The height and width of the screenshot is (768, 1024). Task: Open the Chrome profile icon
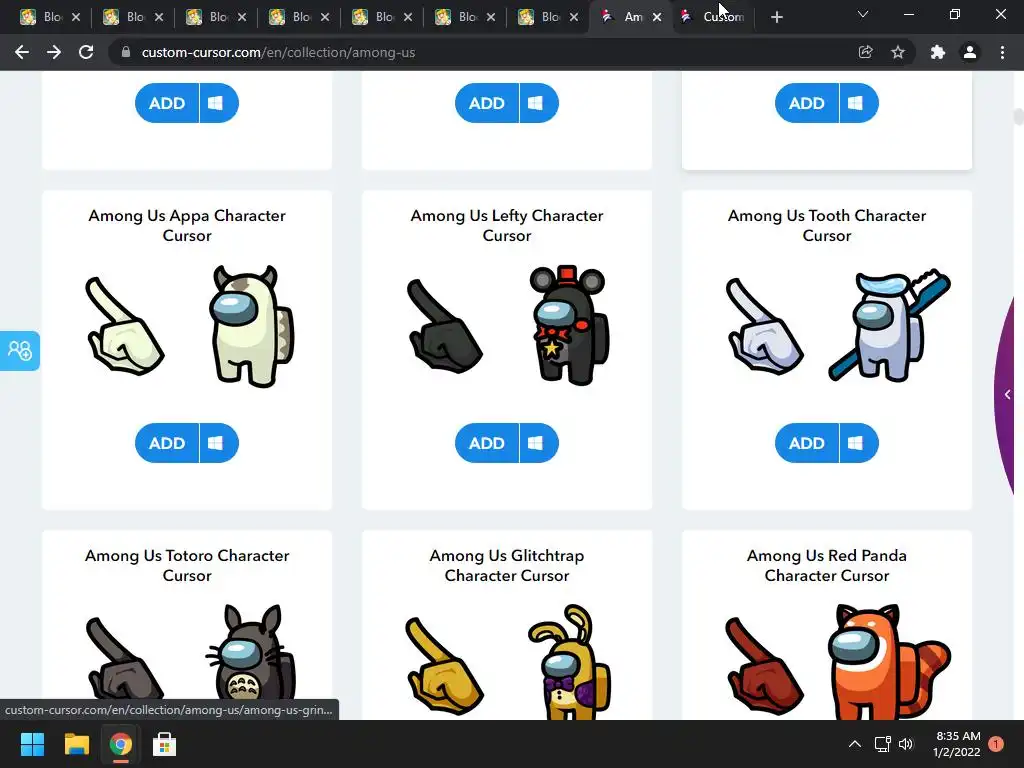(970, 52)
